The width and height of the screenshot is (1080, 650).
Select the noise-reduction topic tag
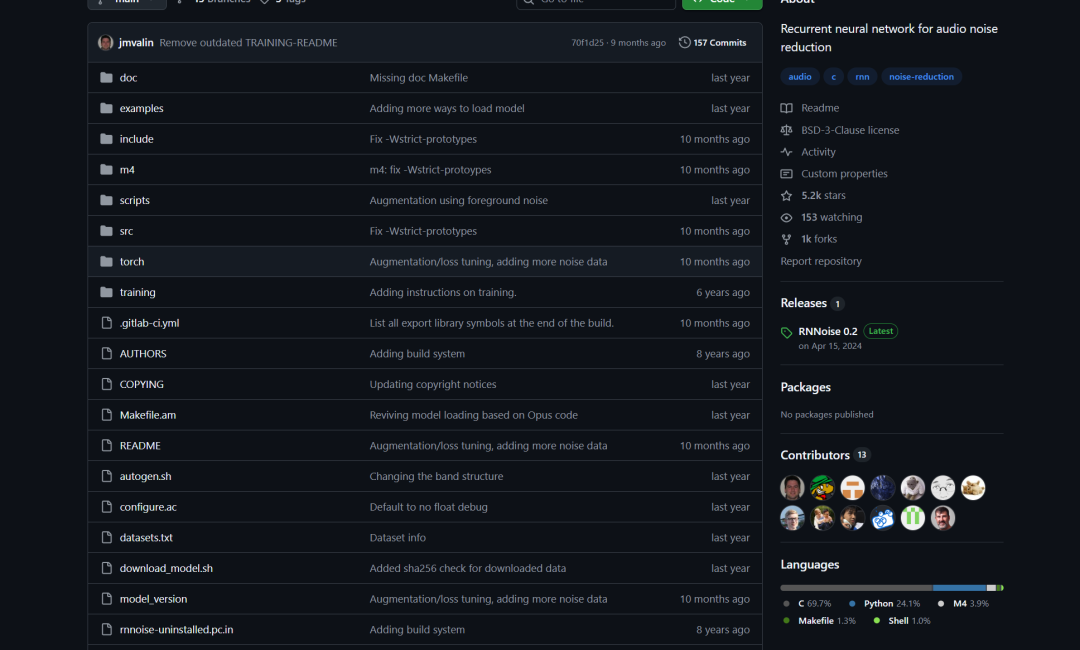(x=921, y=76)
